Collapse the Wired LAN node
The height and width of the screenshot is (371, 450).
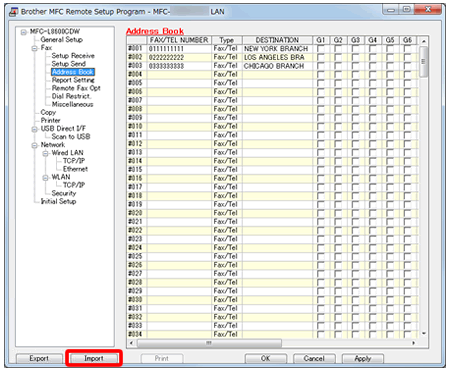point(45,153)
